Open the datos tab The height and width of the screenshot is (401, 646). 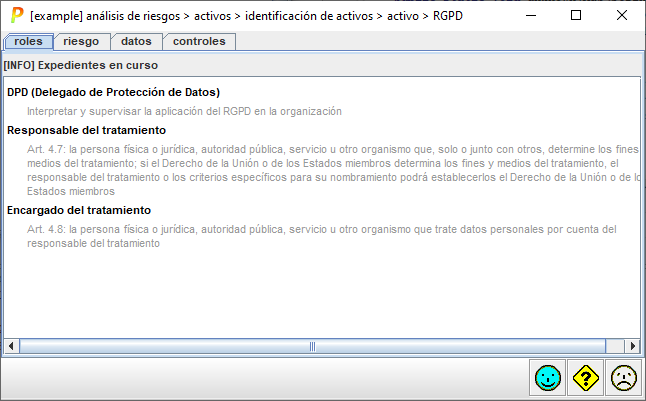click(136, 41)
